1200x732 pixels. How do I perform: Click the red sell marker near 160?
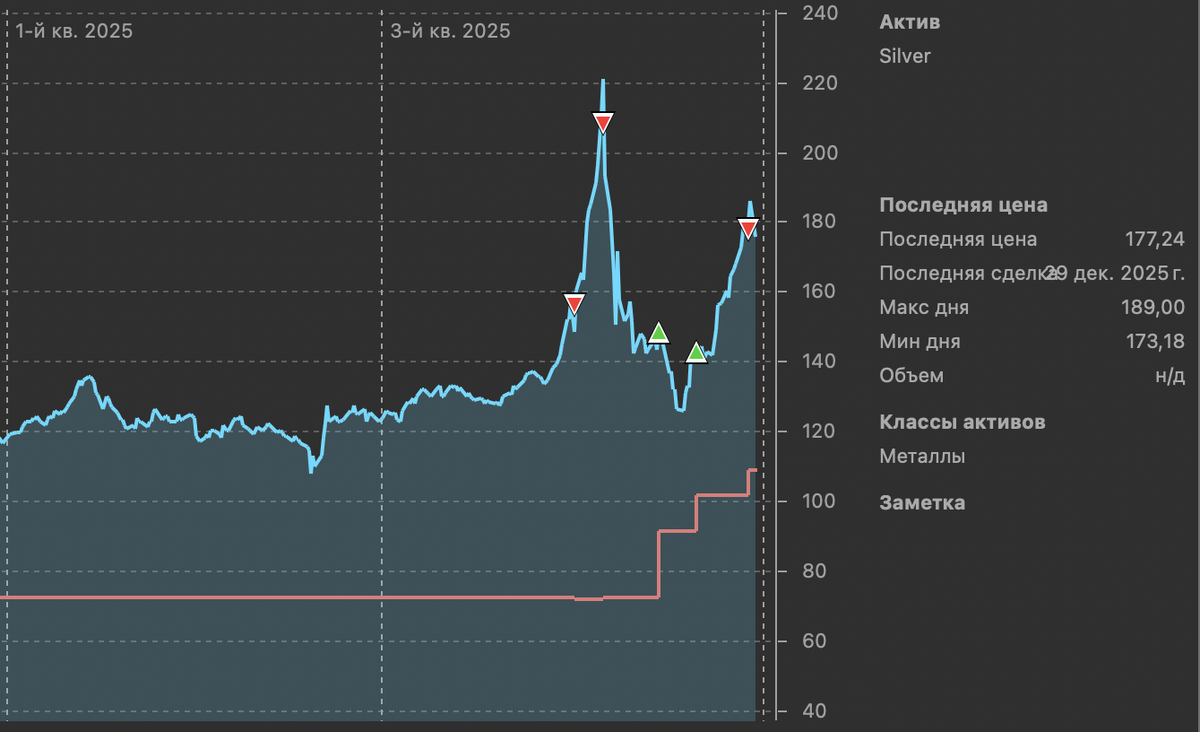(574, 304)
